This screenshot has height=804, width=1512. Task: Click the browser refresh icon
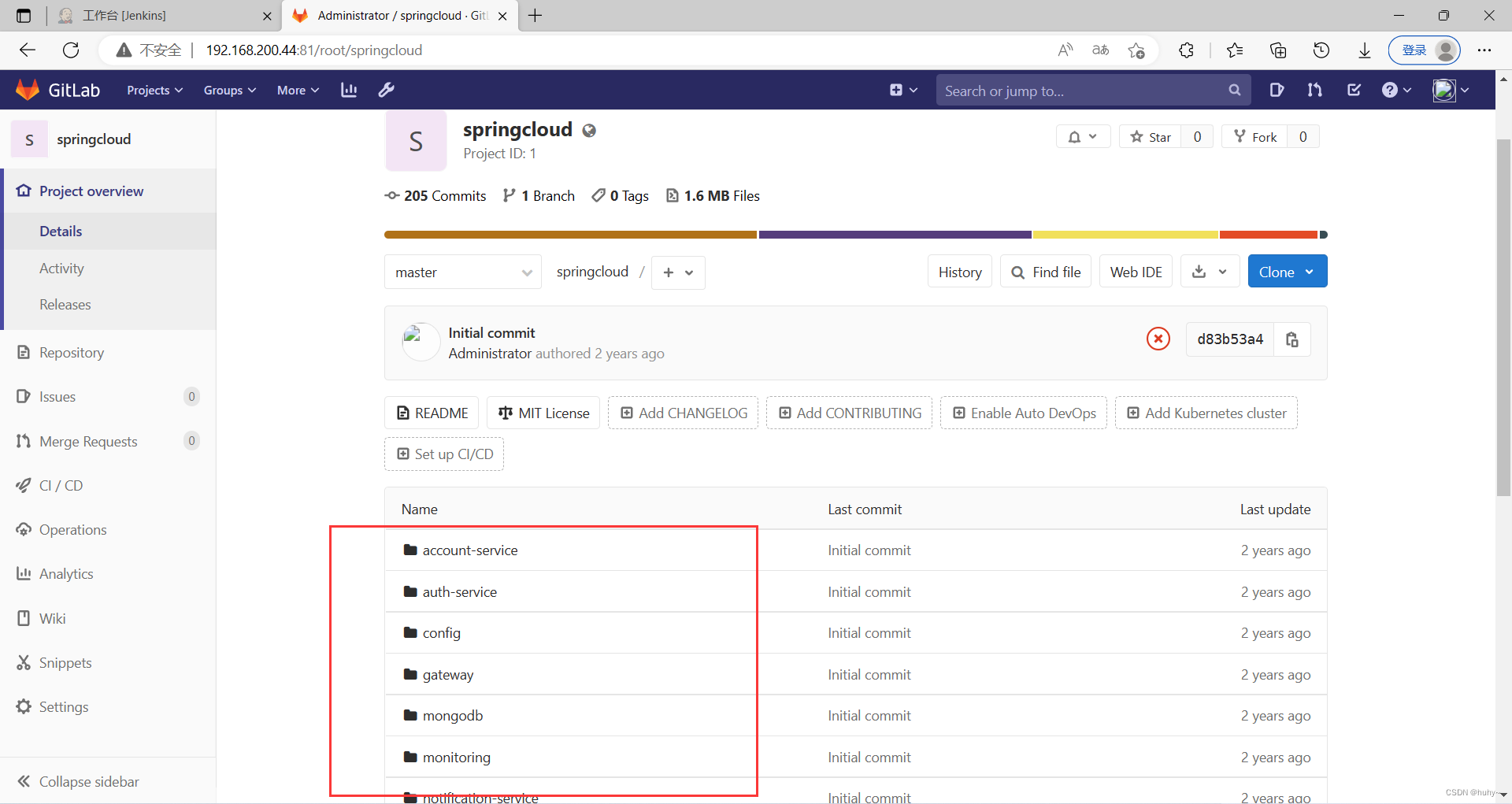pos(71,50)
